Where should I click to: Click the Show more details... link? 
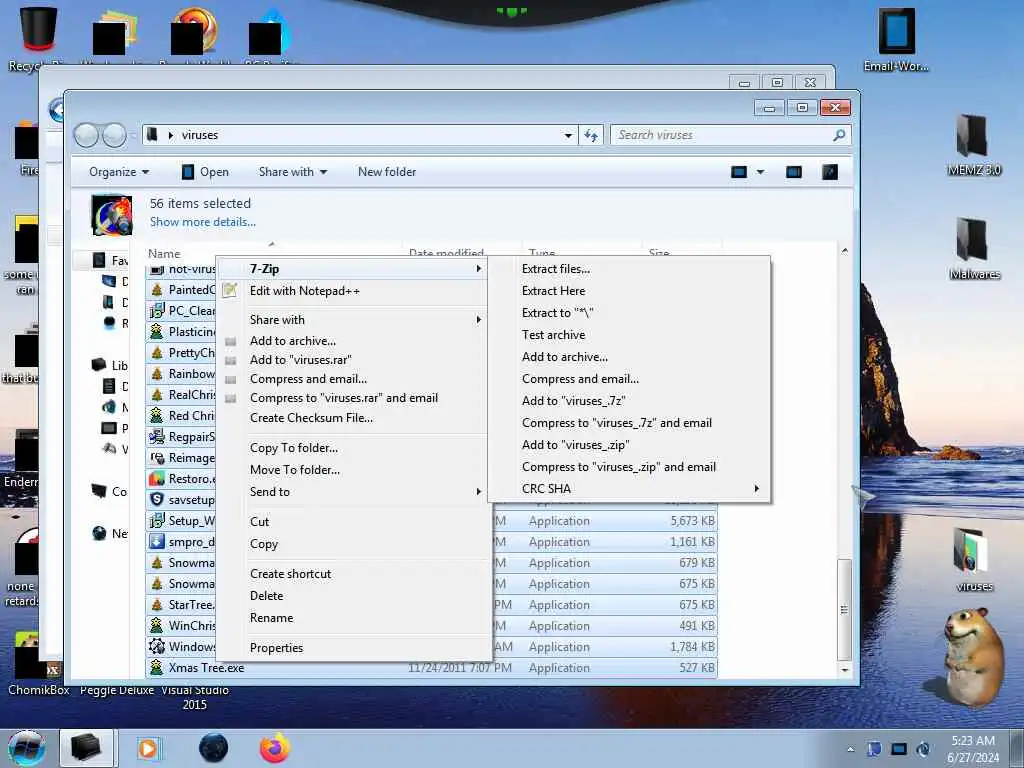click(202, 222)
